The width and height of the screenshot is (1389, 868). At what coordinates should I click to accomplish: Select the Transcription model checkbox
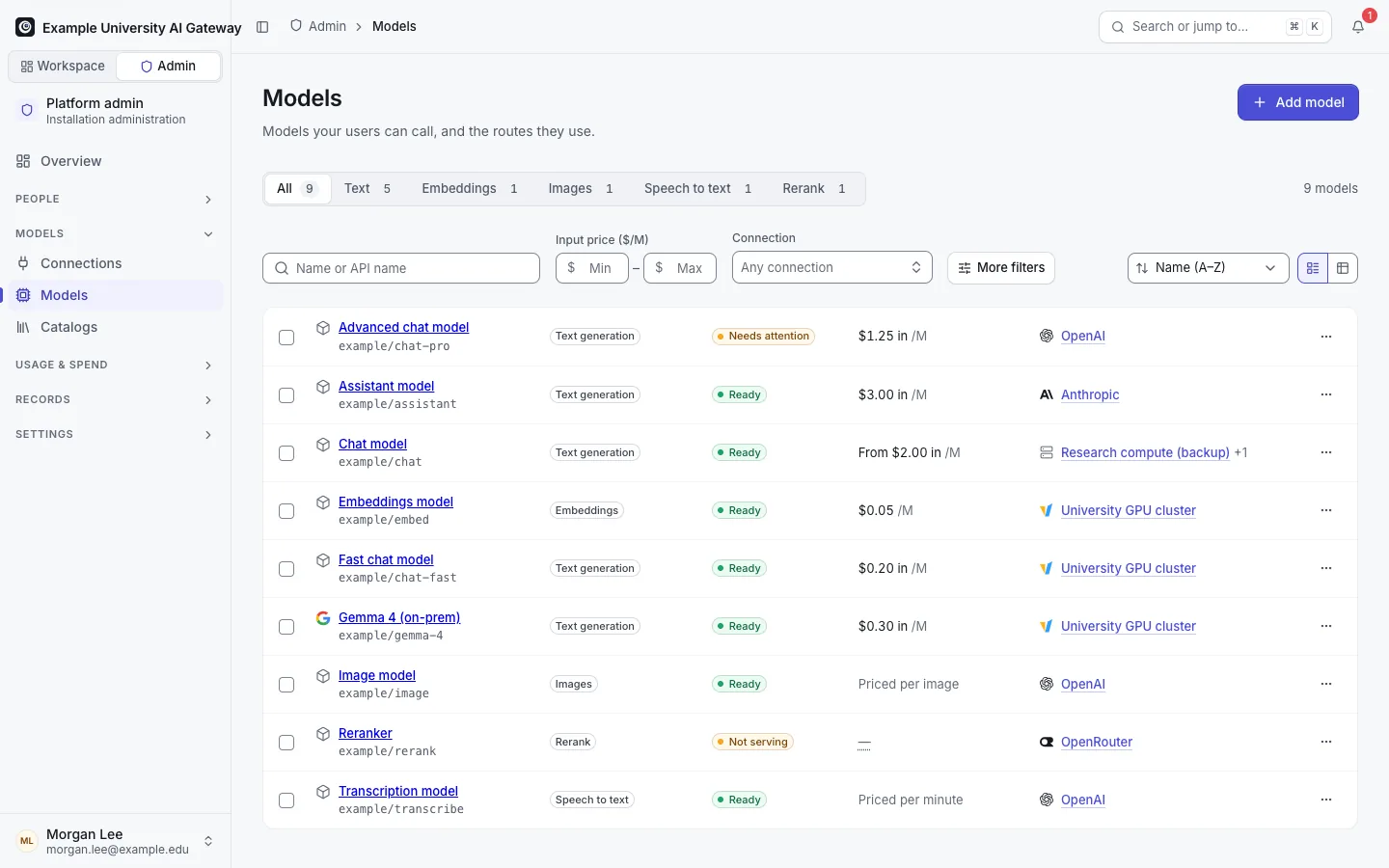click(286, 800)
